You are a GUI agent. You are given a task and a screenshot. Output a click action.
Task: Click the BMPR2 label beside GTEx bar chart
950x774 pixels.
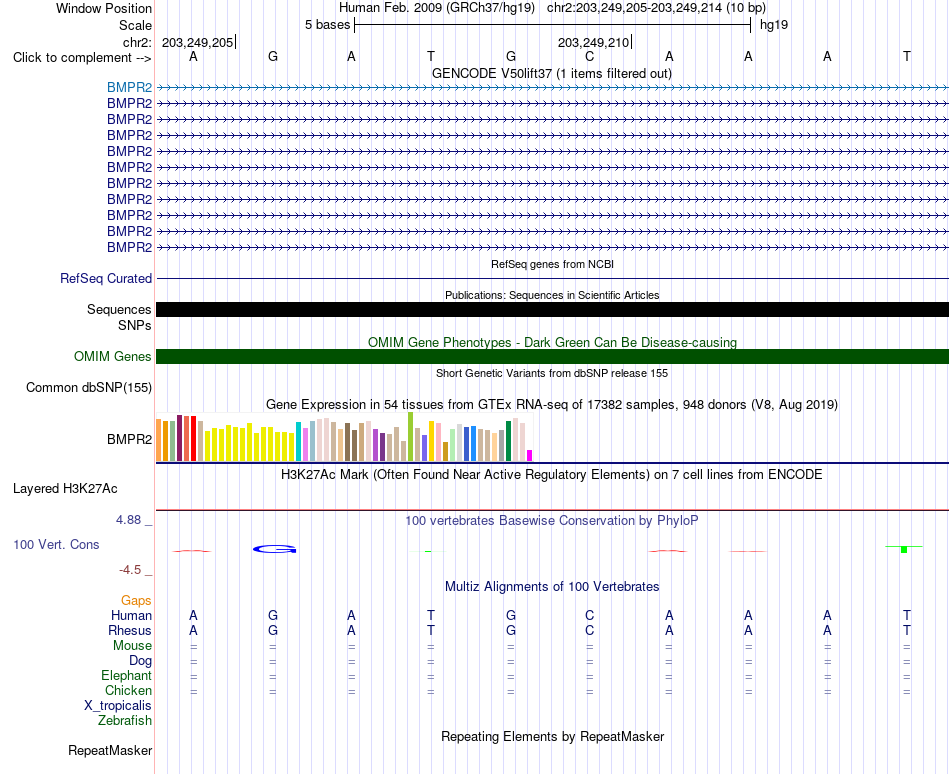pos(129,439)
